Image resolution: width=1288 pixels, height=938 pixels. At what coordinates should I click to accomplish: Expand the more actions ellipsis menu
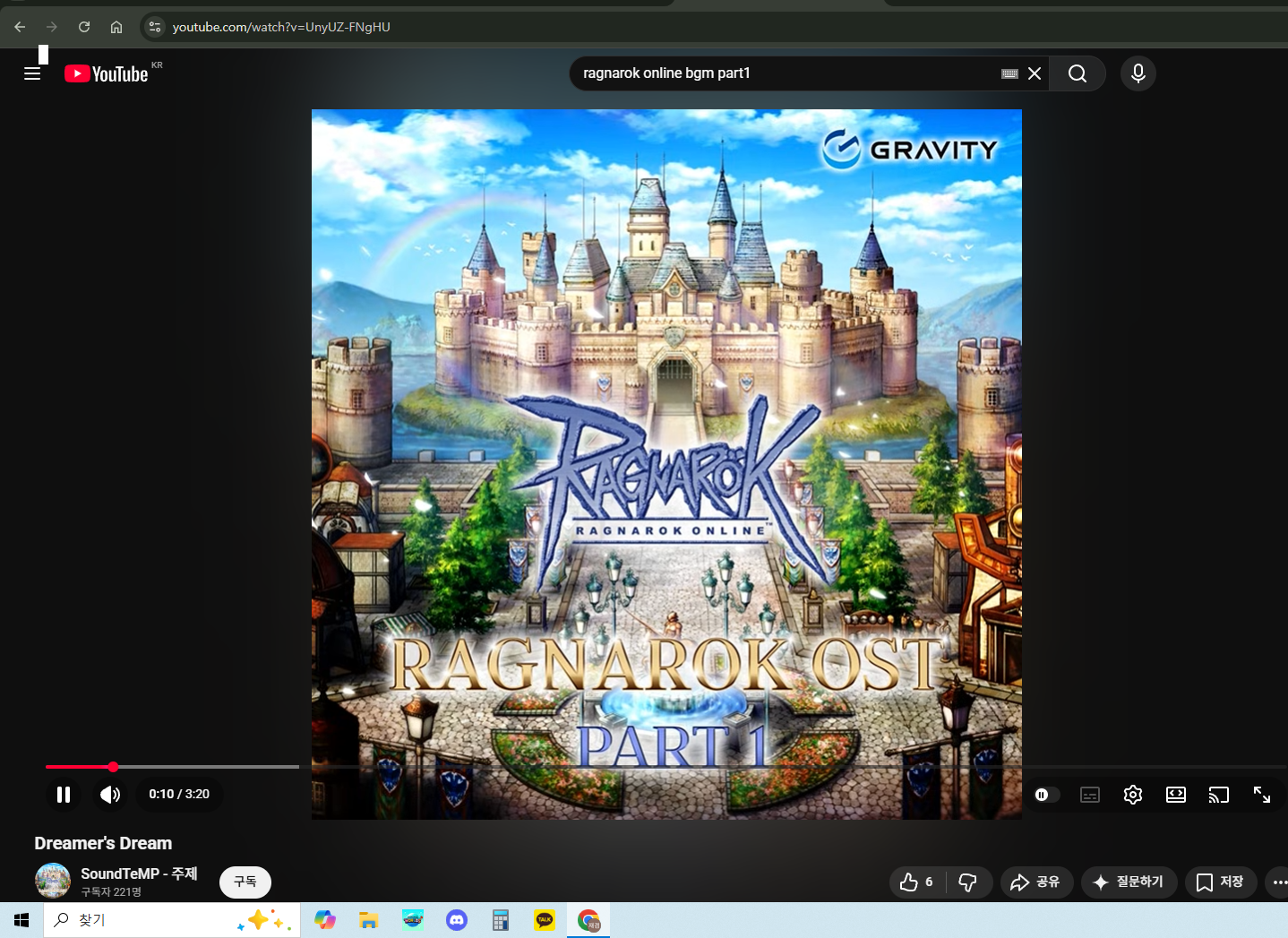tap(1278, 882)
